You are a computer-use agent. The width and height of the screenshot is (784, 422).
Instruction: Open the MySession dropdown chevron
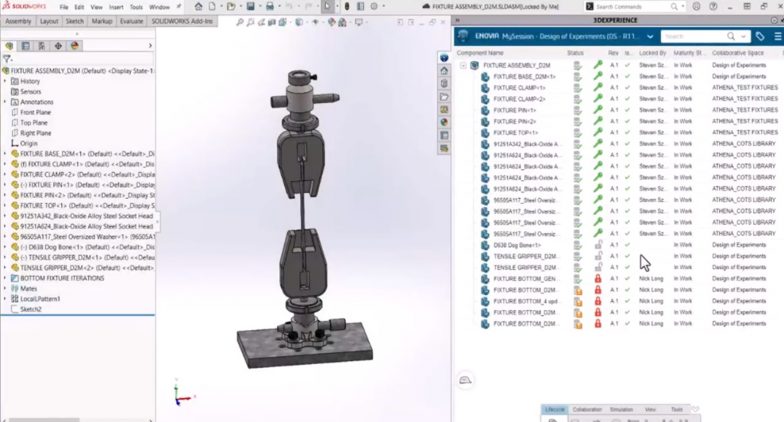pos(649,36)
